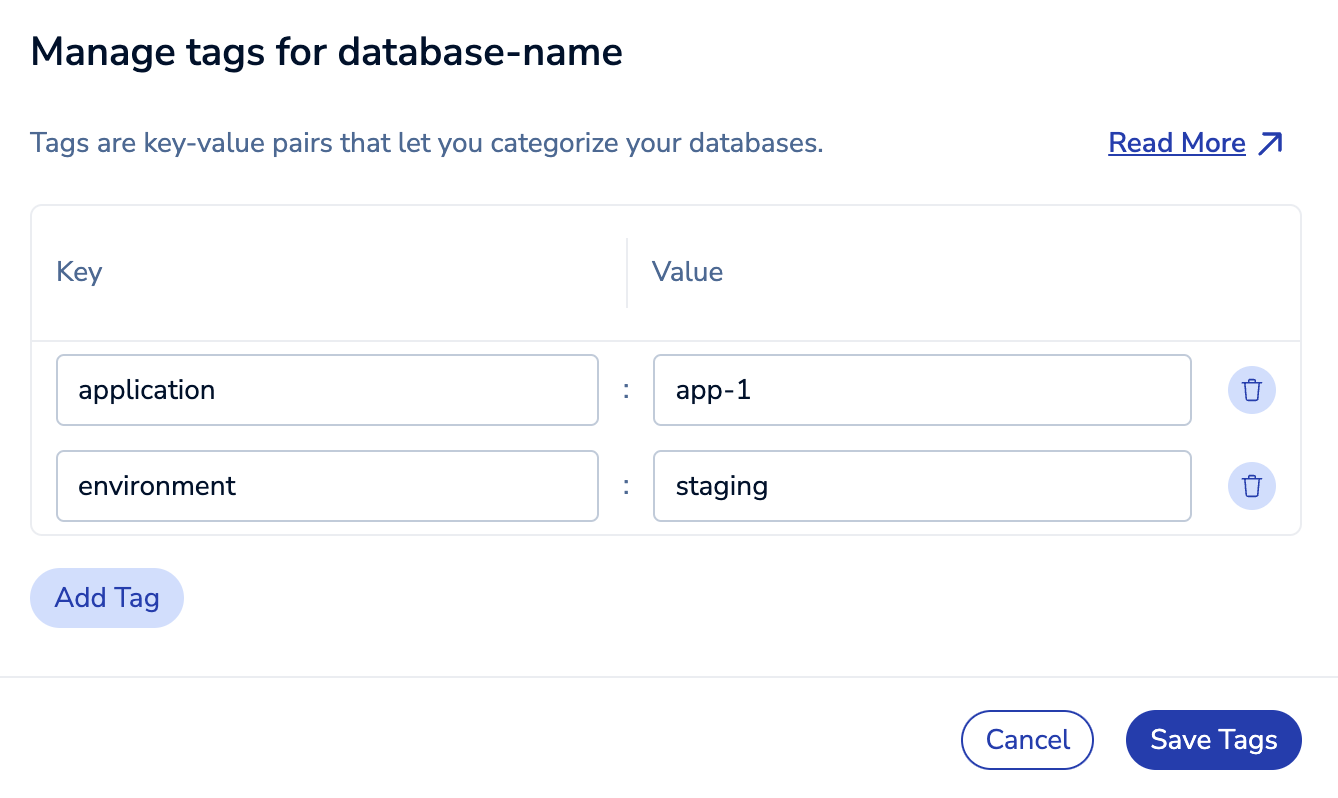Click the 'application' key input field

coord(327,390)
